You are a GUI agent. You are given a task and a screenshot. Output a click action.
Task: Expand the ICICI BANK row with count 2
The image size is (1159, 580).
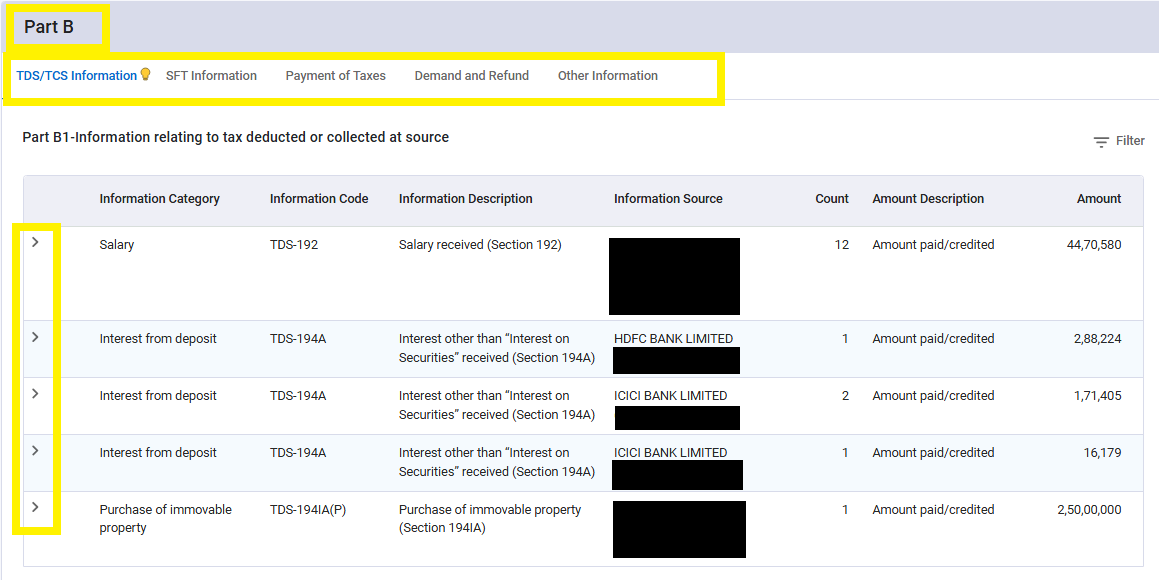pyautogui.click(x=35, y=394)
